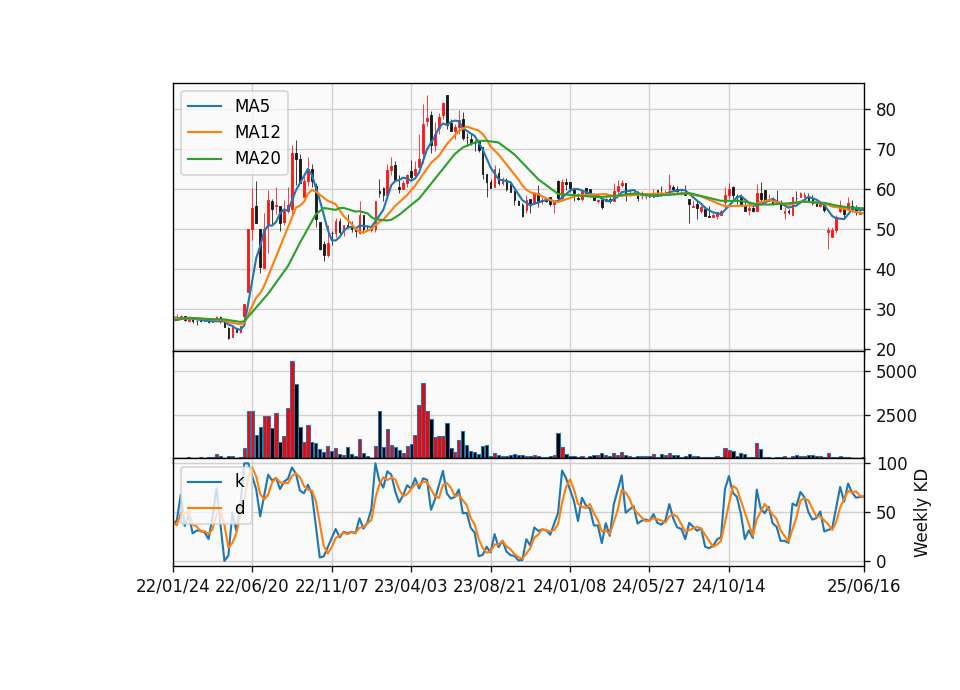Click the 24/10/14 date tick label
This screenshot has width=960, height=690.
coord(729,586)
